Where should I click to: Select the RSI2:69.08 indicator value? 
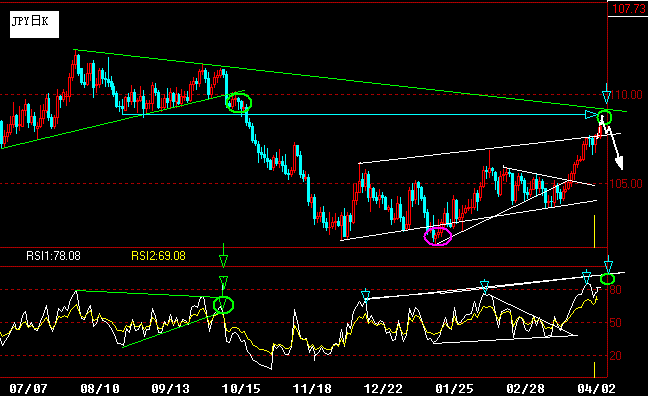158,256
